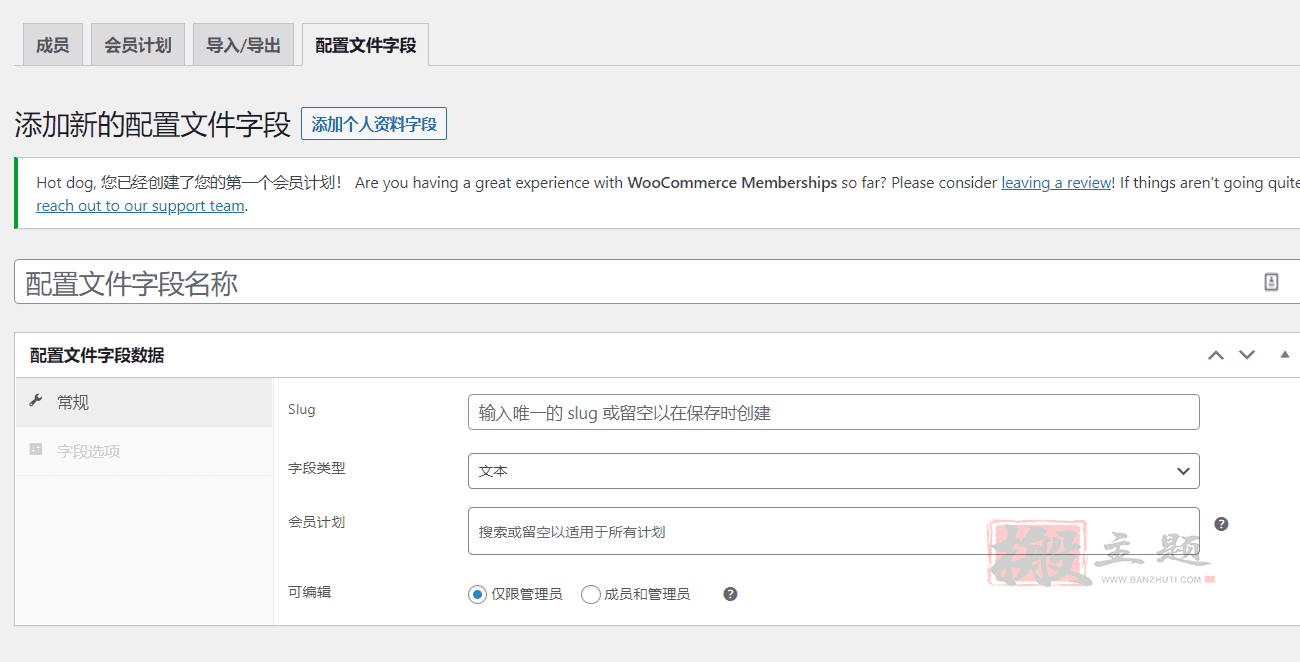The width and height of the screenshot is (1300, 662).
Task: Follow the leaving a review link
Action: click(1056, 183)
